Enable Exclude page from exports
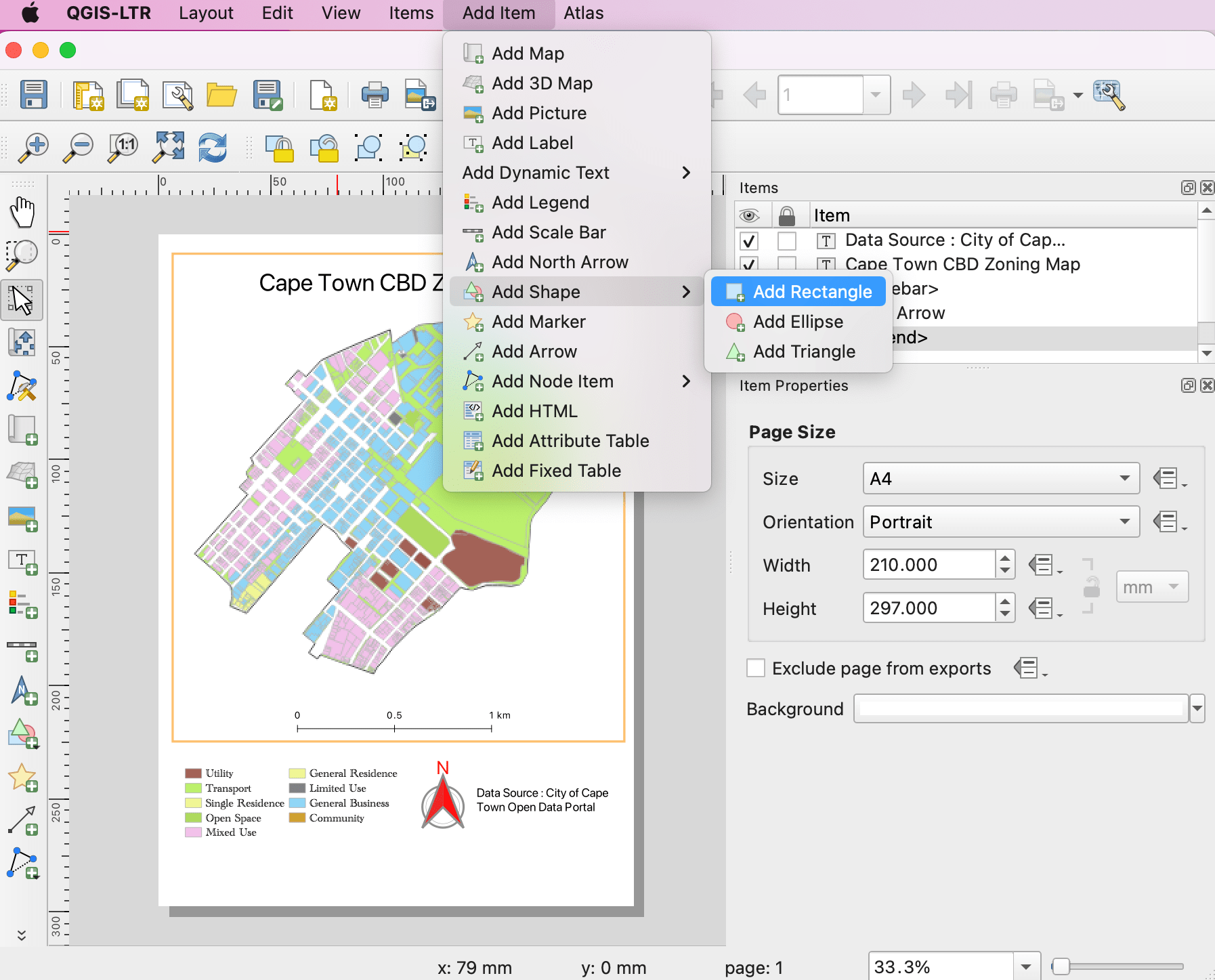This screenshot has height=980, width=1215. pos(755,668)
